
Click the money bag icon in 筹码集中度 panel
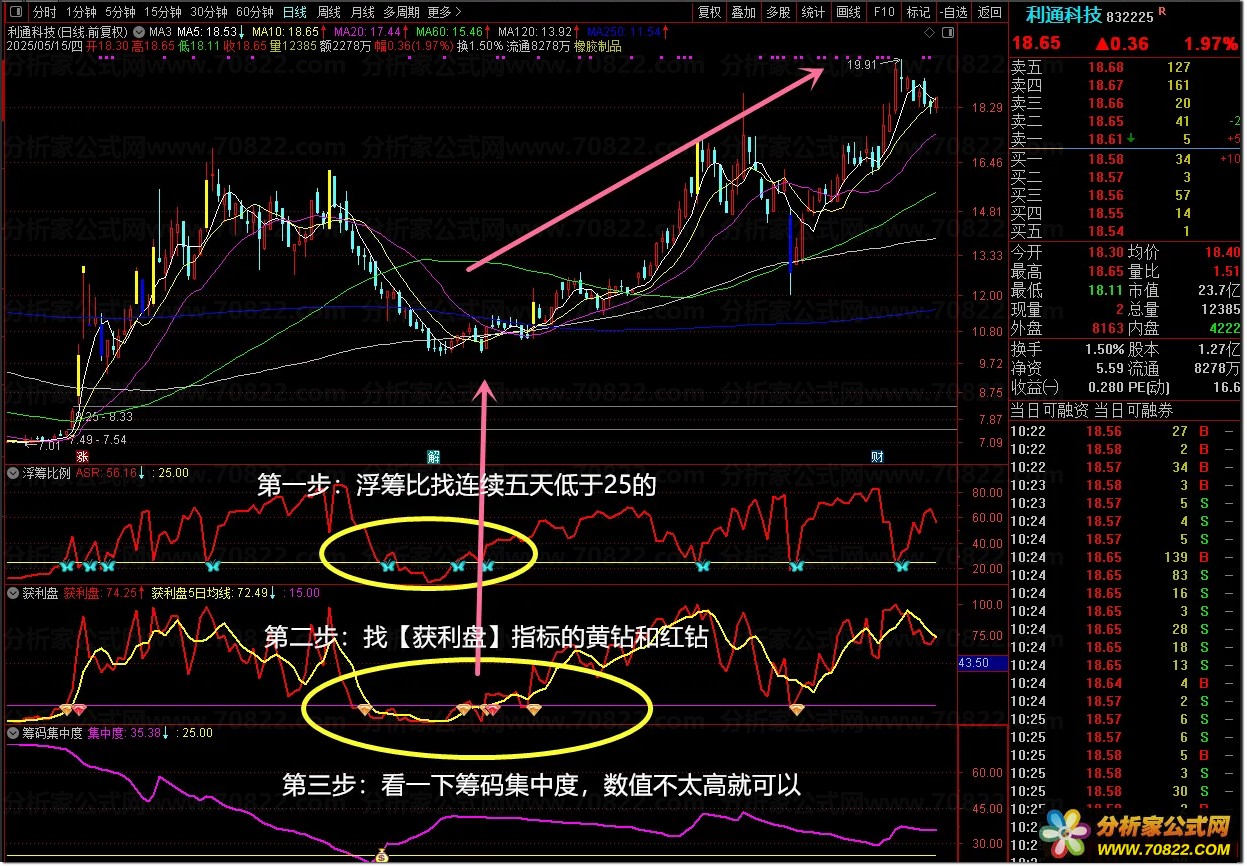[x=381, y=855]
